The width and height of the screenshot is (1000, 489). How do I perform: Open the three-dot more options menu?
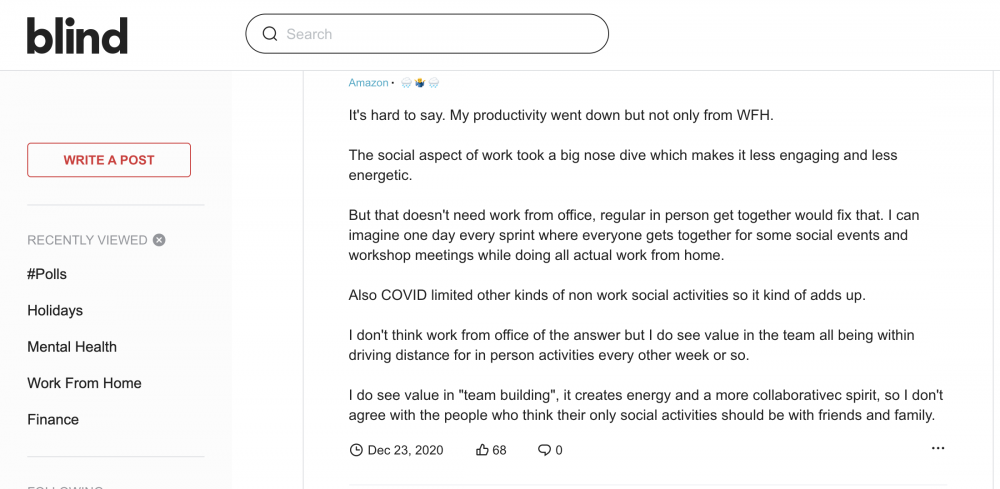[x=938, y=448]
